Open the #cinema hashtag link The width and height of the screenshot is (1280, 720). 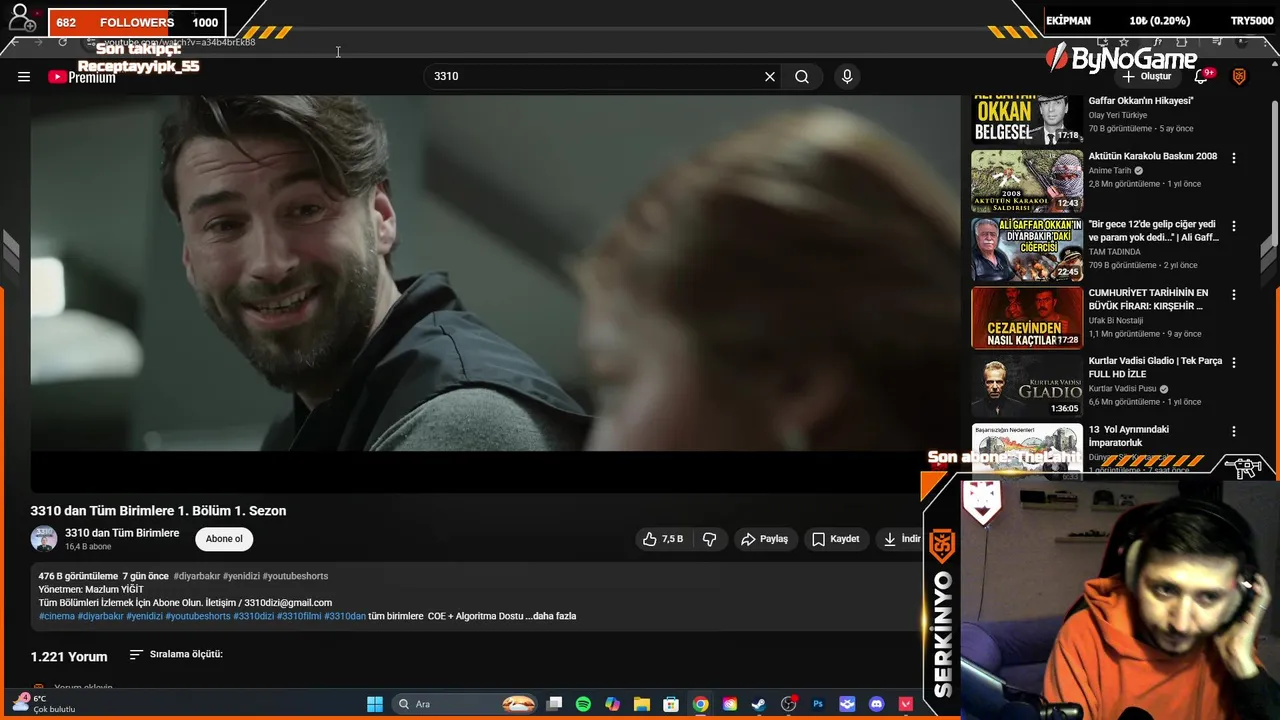click(57, 616)
